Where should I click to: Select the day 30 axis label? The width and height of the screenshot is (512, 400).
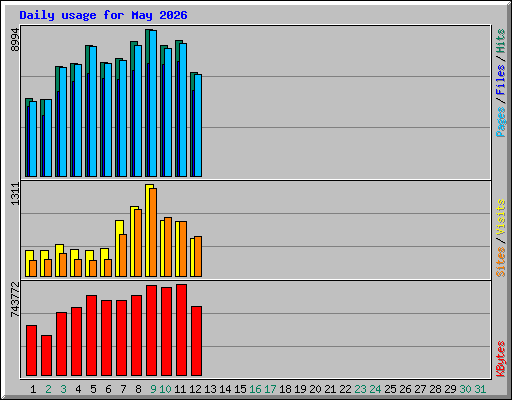(x=465, y=389)
